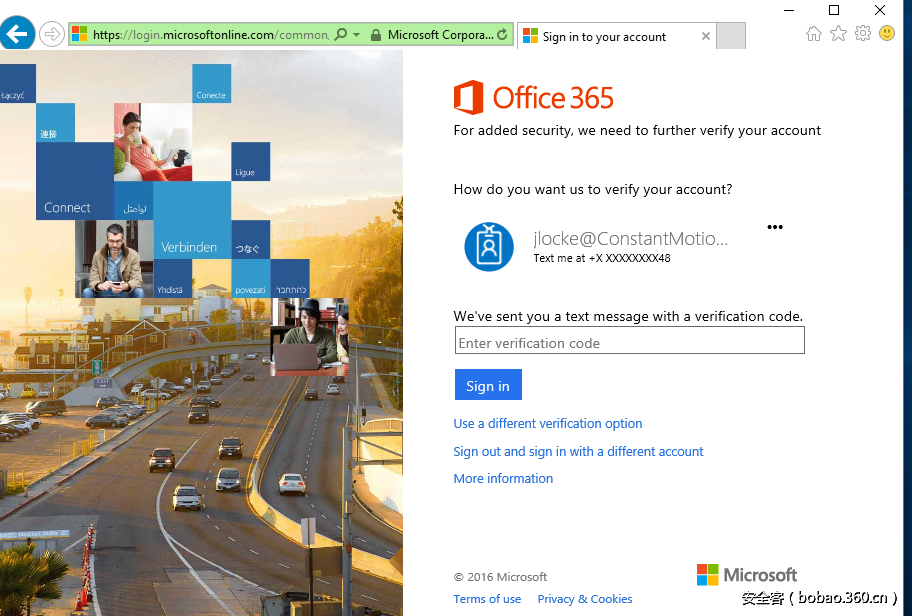Click the 'Connect' tile in the illustration
The width and height of the screenshot is (912, 616).
[x=75, y=181]
